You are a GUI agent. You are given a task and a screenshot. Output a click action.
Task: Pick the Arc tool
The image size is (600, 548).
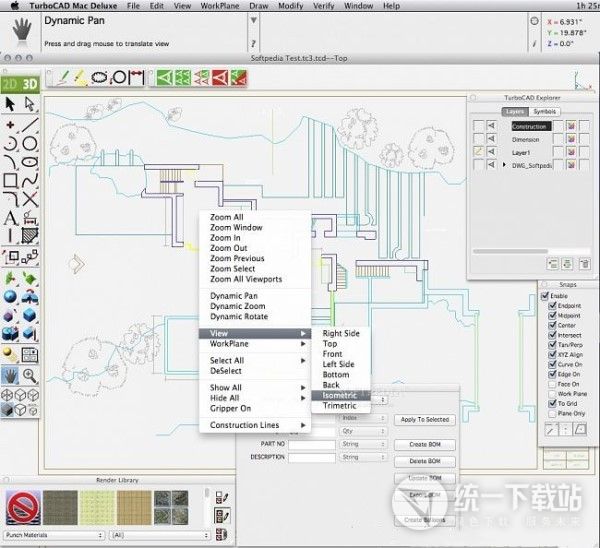pyautogui.click(x=10, y=144)
